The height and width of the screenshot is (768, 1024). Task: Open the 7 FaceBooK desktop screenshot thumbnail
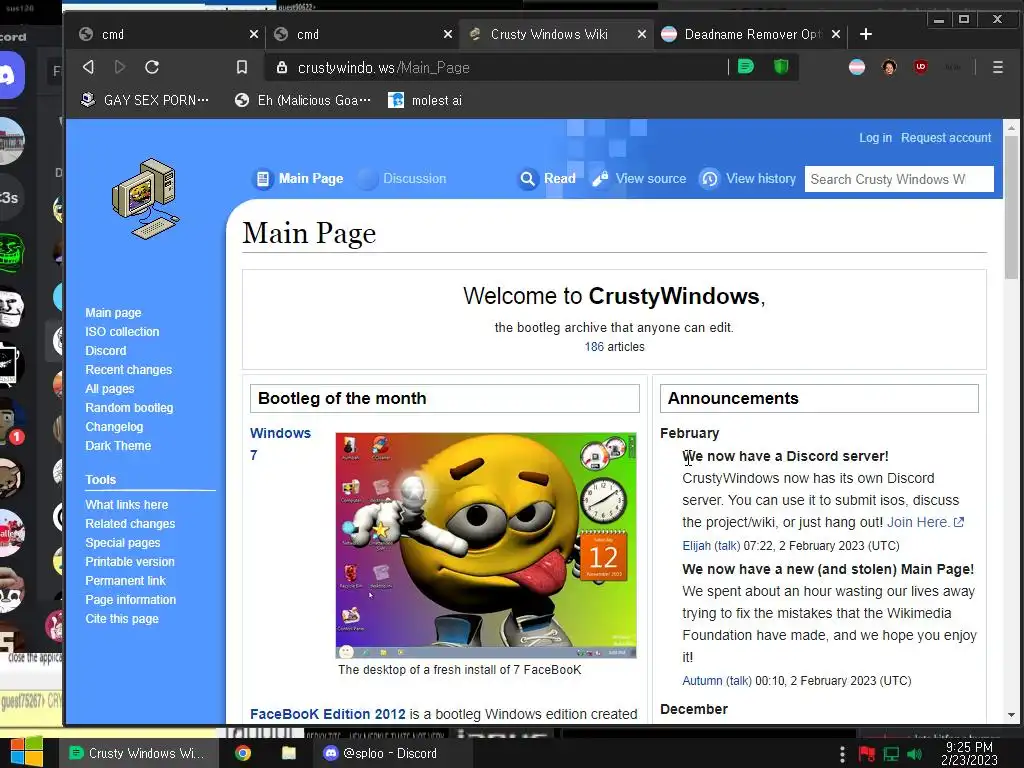coord(486,545)
